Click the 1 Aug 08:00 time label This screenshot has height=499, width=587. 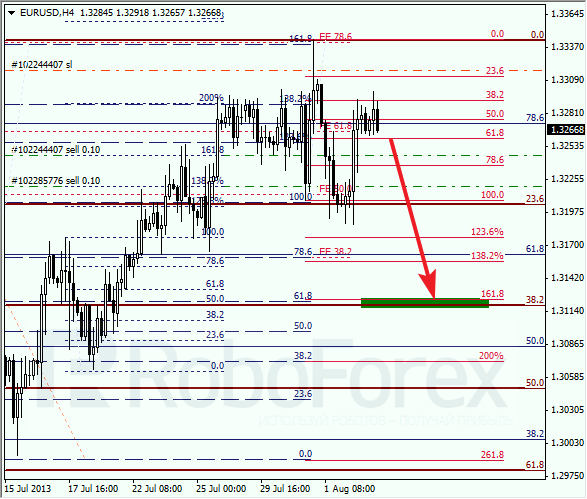pos(350,489)
